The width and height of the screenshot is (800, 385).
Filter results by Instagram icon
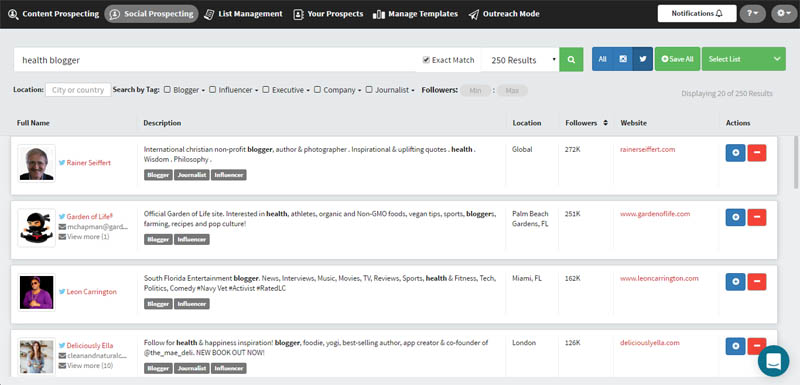click(x=622, y=59)
